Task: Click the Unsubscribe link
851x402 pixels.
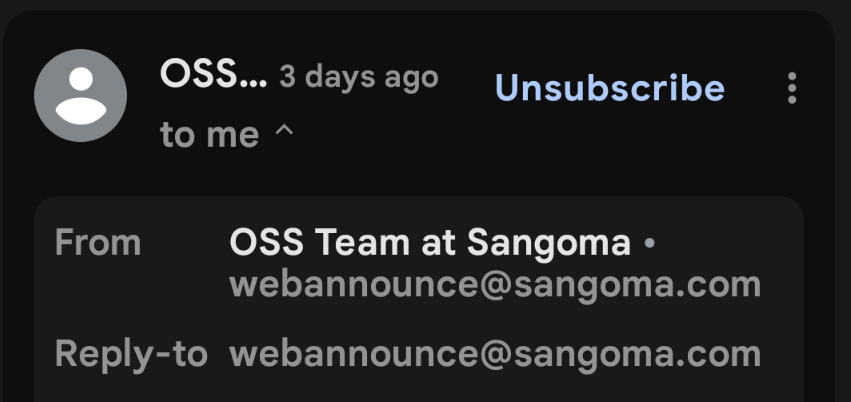Action: [610, 88]
